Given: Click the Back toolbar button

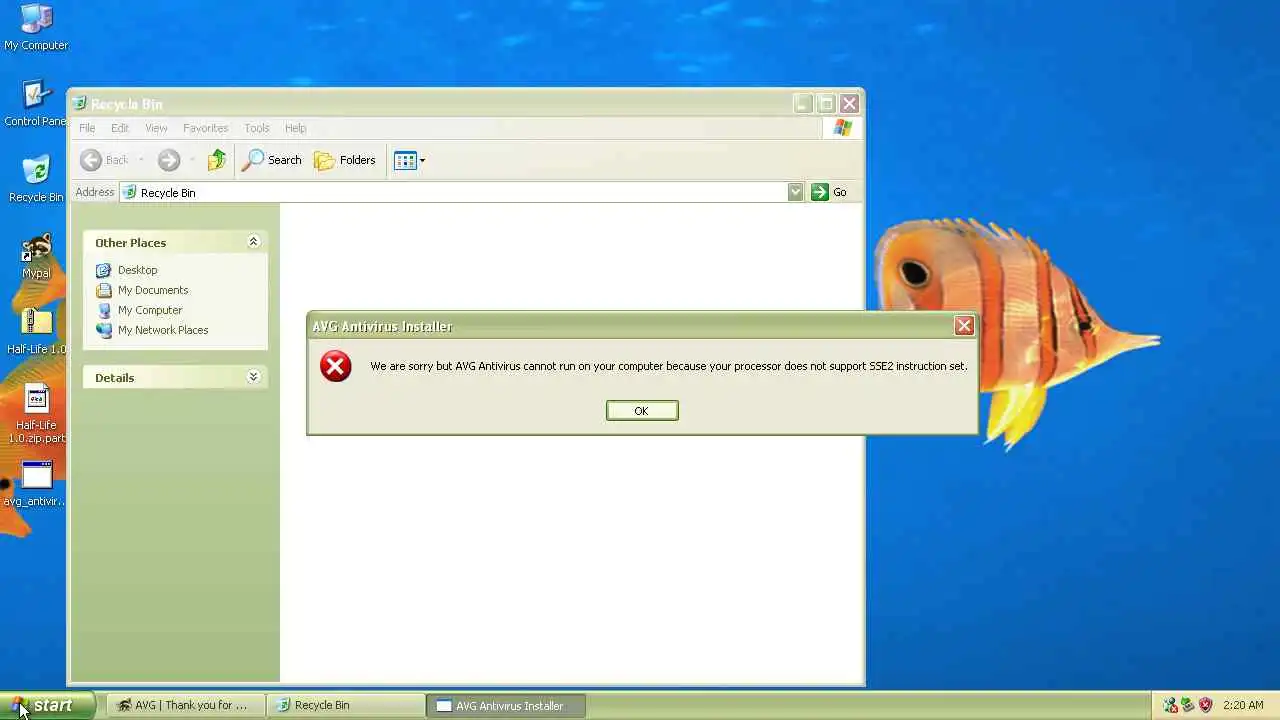Looking at the screenshot, I should 105,160.
